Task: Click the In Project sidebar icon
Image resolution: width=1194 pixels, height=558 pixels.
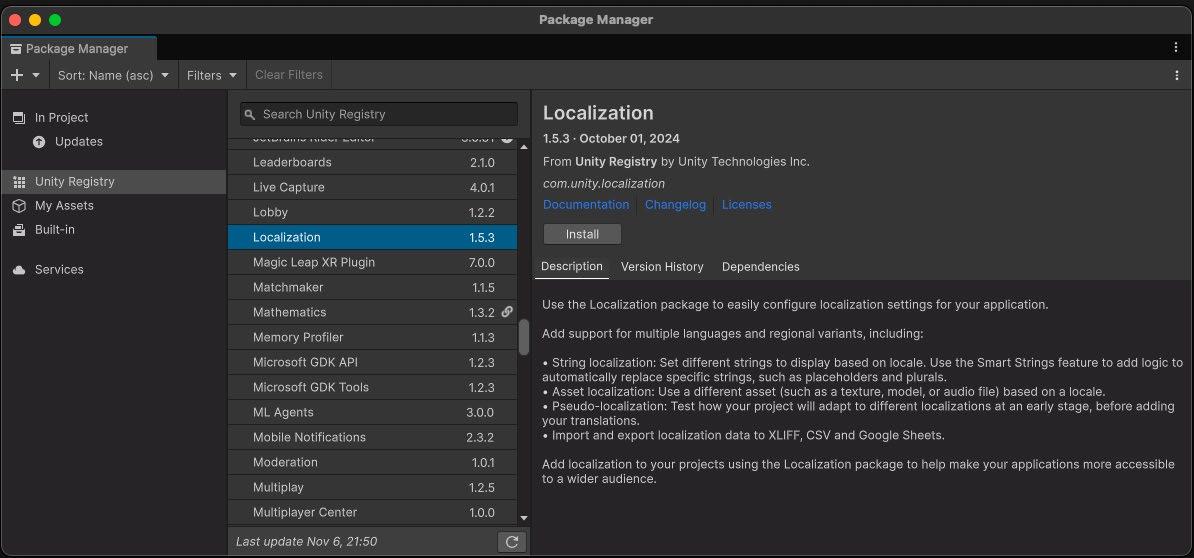Action: point(19,117)
